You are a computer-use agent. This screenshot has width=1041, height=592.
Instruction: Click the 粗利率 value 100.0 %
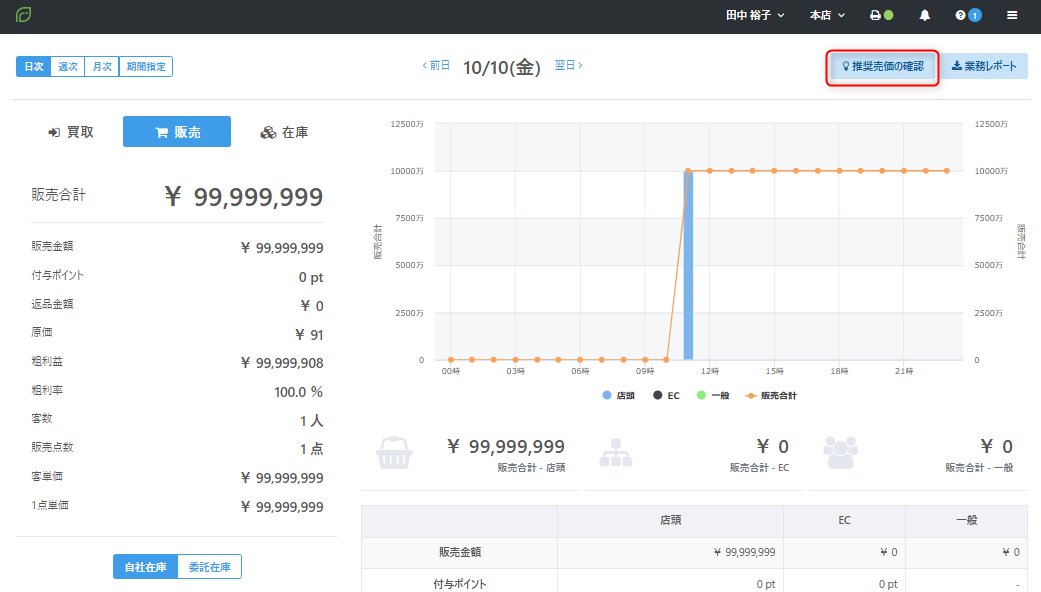point(298,392)
